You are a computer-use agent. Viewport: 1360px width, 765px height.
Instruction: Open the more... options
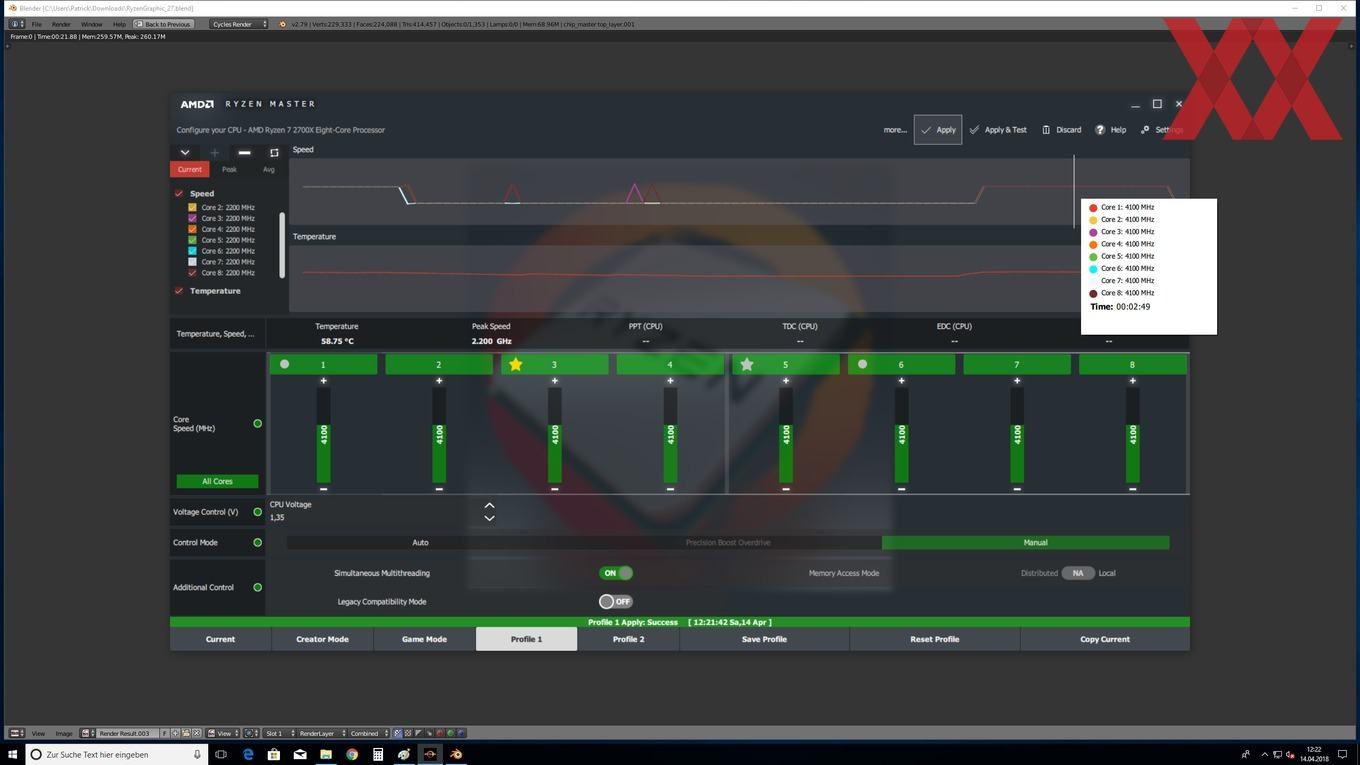click(895, 129)
